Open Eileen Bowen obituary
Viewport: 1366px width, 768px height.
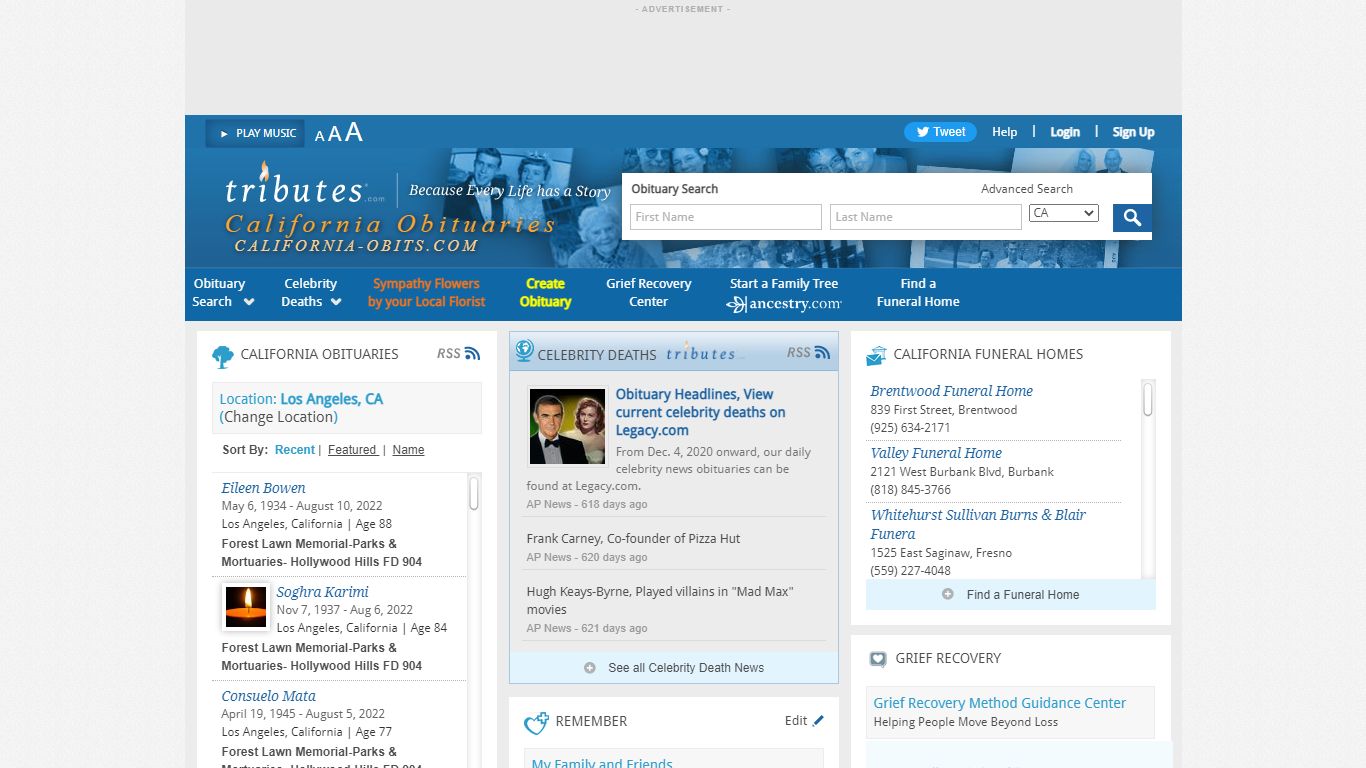pos(264,488)
